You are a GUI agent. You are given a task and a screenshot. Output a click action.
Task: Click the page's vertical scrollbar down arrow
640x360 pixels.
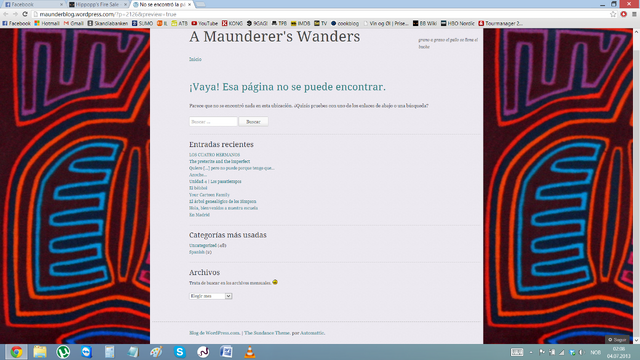(x=636, y=340)
